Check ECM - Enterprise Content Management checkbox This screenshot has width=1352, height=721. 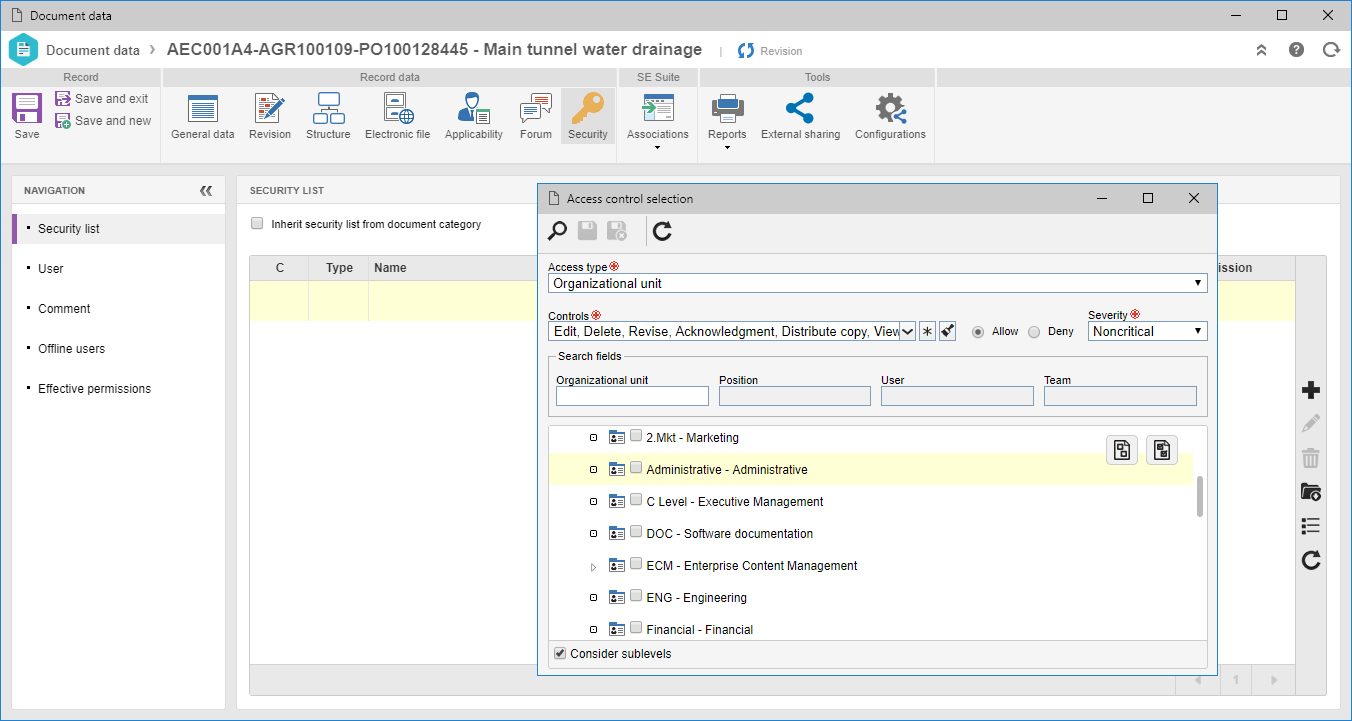tap(636, 564)
